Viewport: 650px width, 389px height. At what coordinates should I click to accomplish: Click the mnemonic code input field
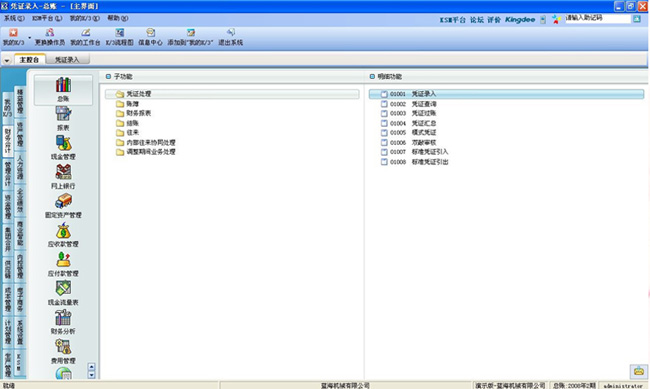click(597, 18)
